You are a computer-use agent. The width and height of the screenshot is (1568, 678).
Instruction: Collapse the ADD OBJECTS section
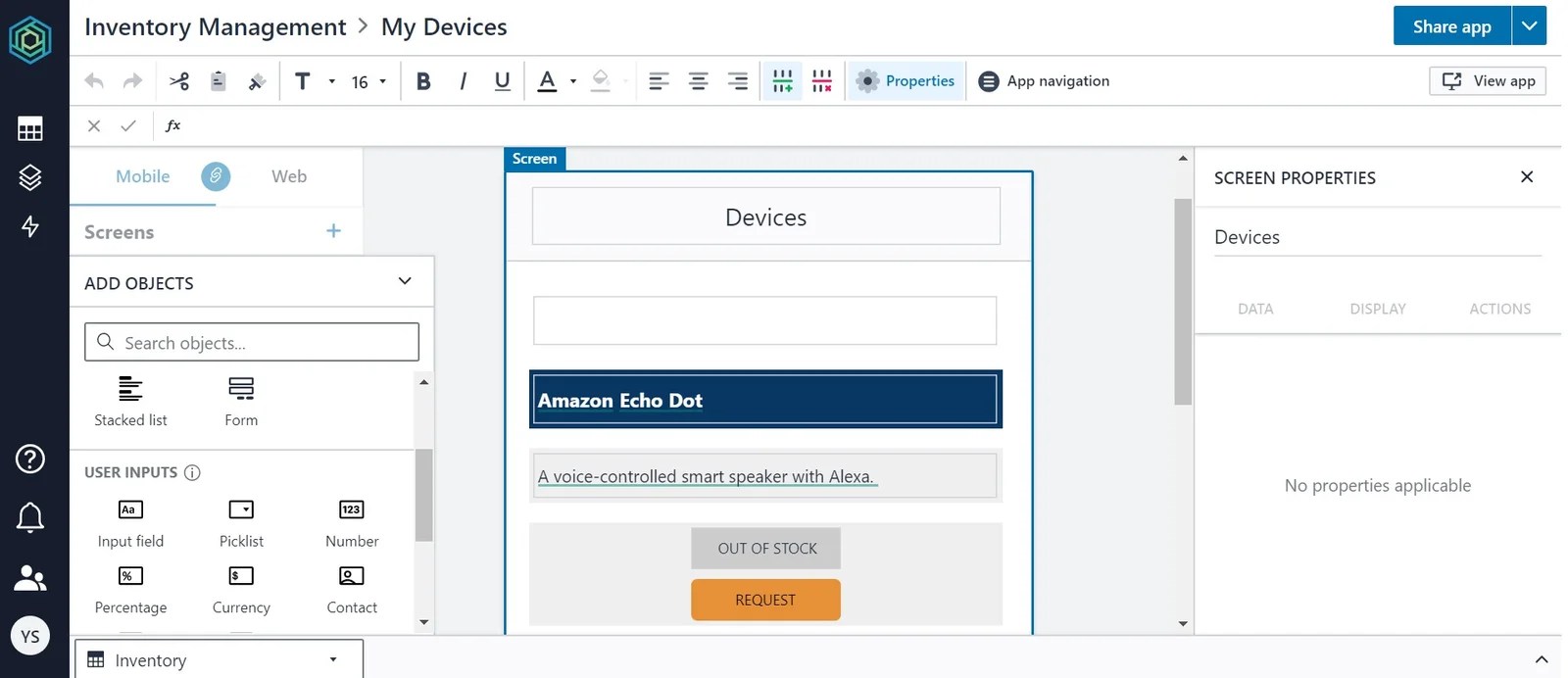pyautogui.click(x=405, y=282)
